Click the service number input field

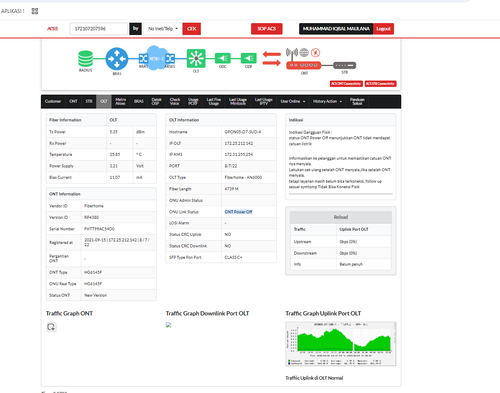point(99,29)
